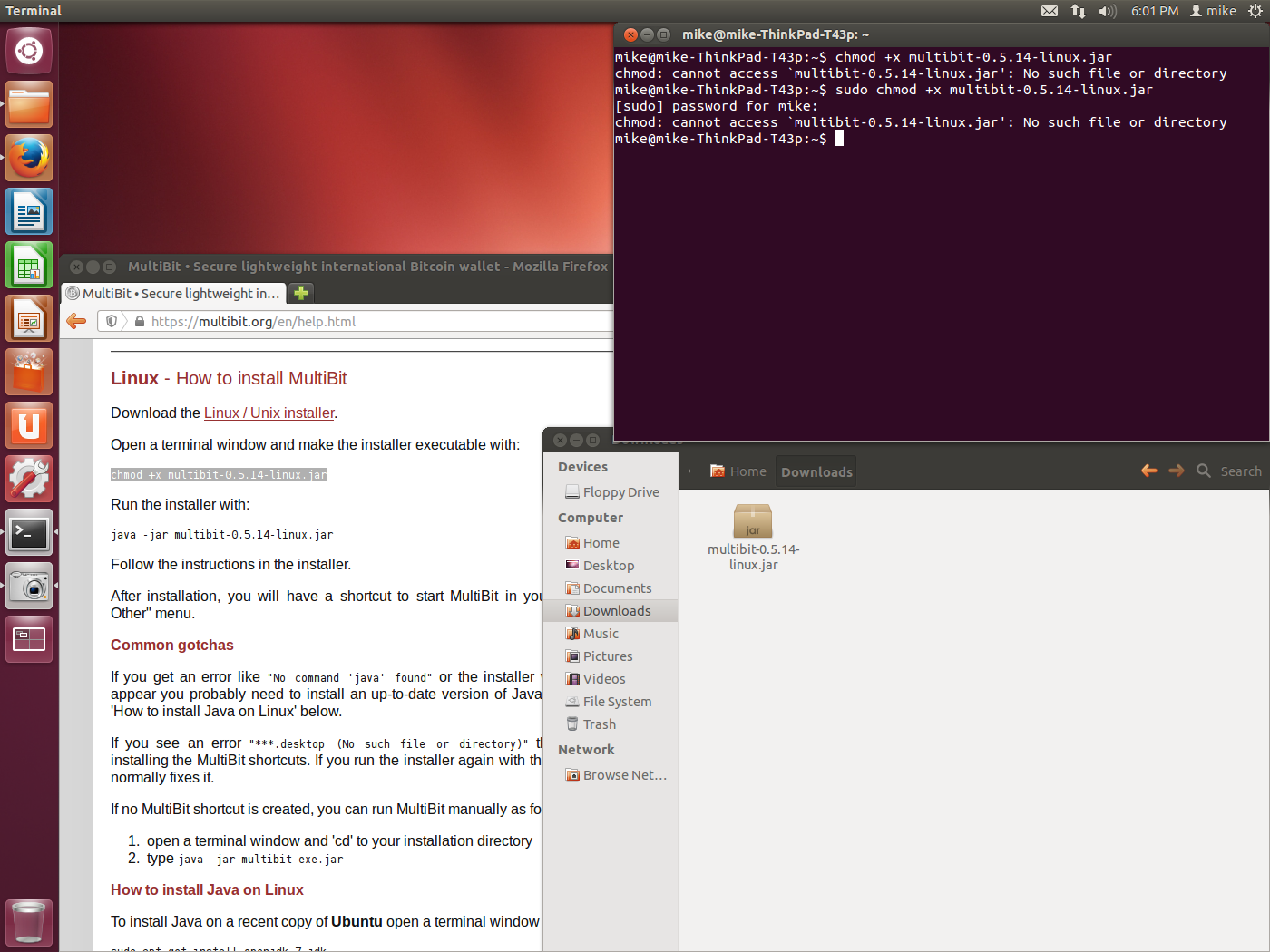1270x952 pixels.
Task: Go back in the Files window
Action: tap(1148, 471)
